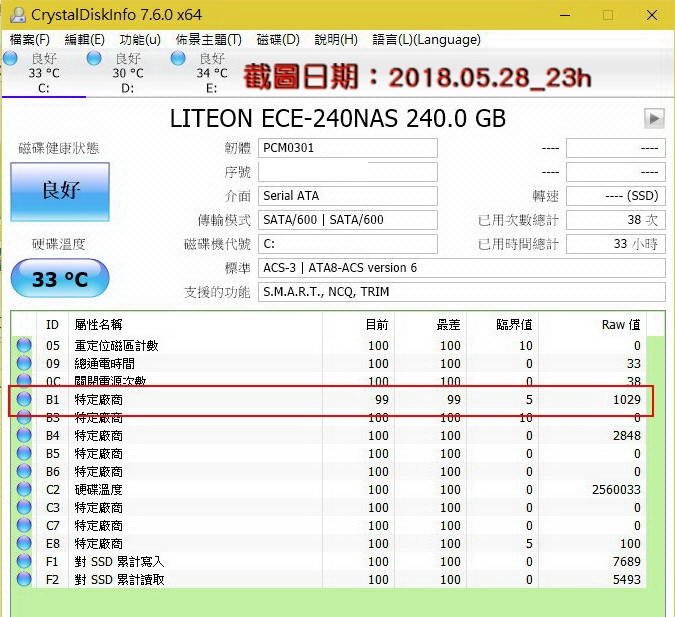
Task: Click status icon for attribute 05
Action: 24,345
